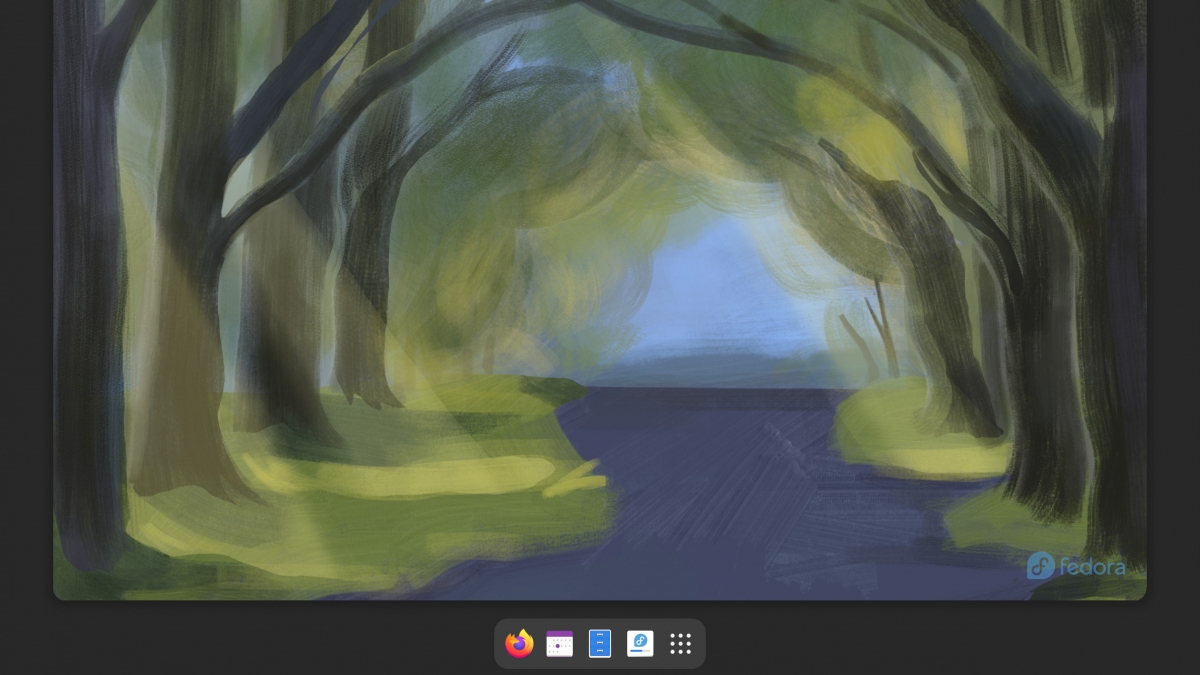Show all applications grid
The image size is (1200, 675).
coord(681,644)
